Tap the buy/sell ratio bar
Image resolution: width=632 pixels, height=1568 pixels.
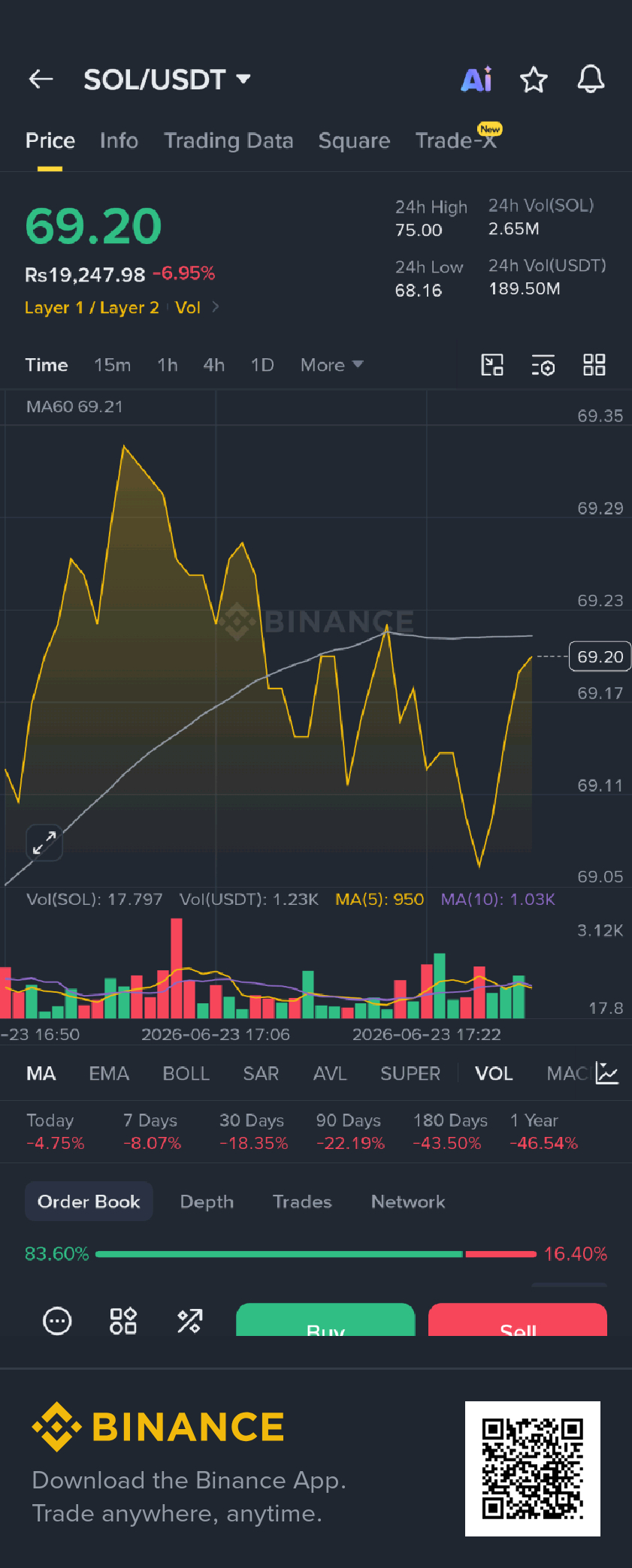[316, 1254]
